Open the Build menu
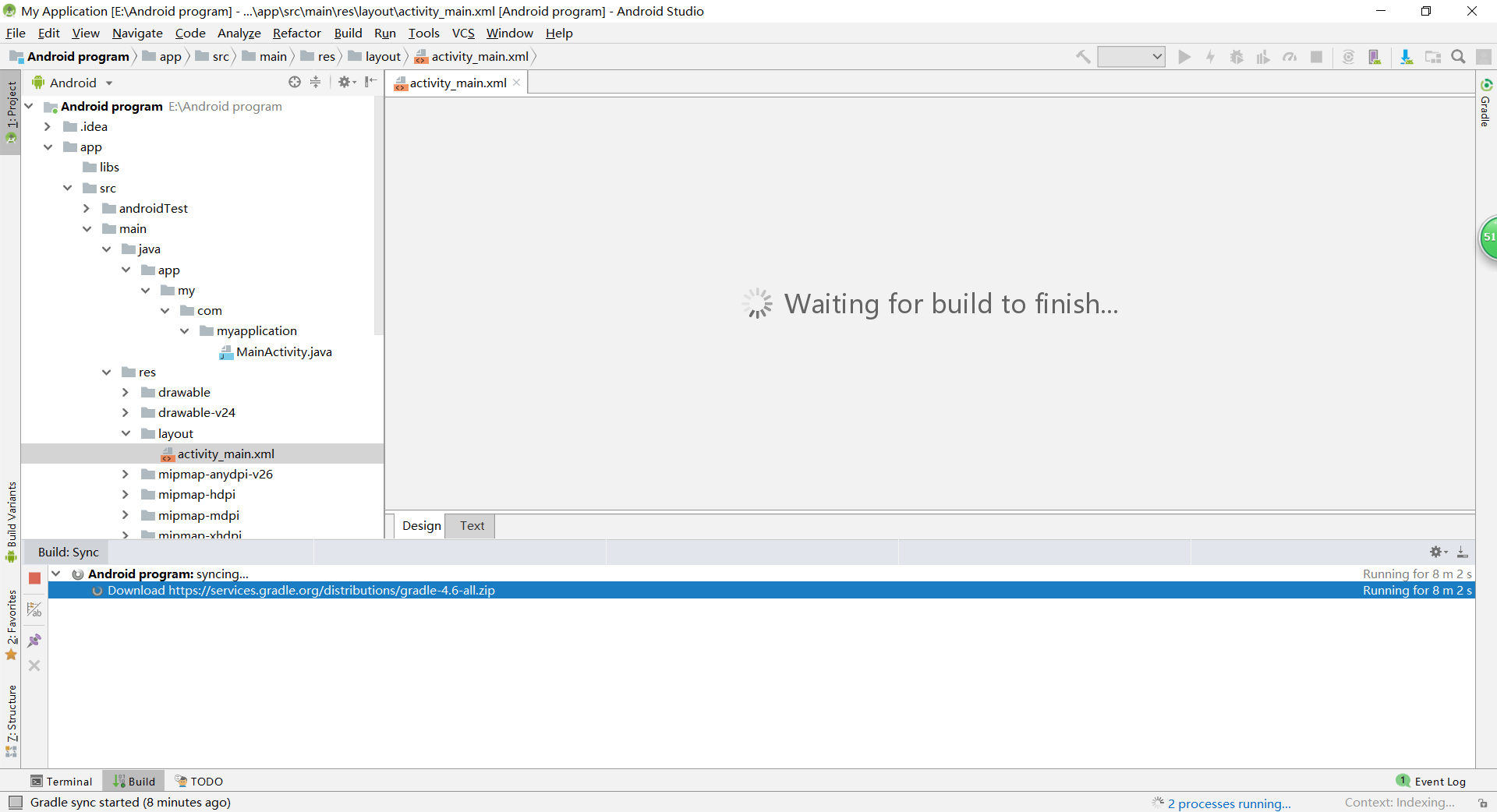This screenshot has width=1497, height=812. click(348, 33)
